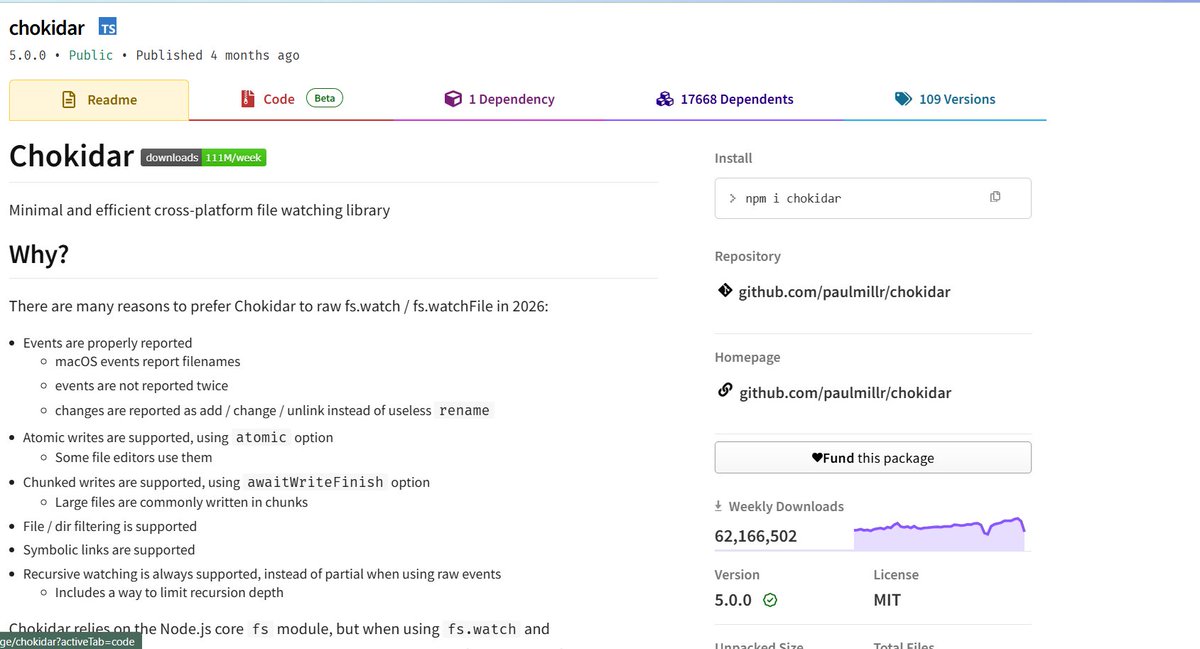The width and height of the screenshot is (1200, 649).
Task: Click the Install section label
Action: 733,158
